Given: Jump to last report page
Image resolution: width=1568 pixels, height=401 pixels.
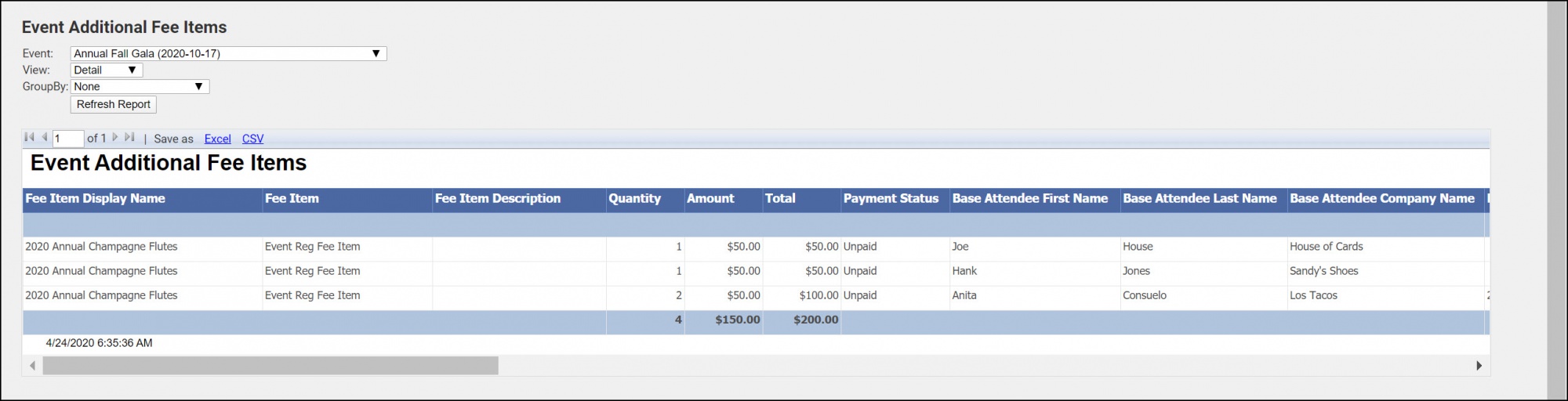Looking at the screenshot, I should (x=130, y=138).
